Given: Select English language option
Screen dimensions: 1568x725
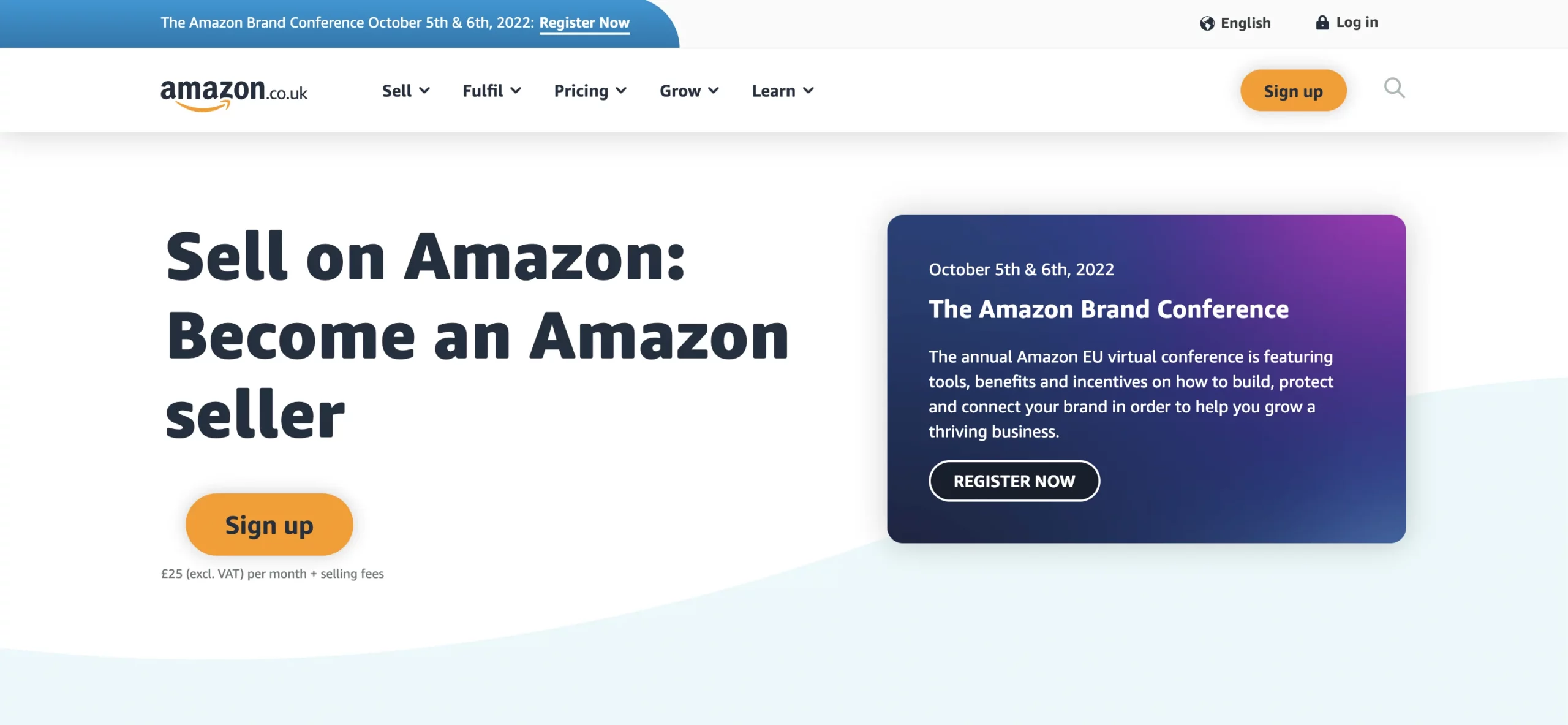Looking at the screenshot, I should (x=1236, y=22).
